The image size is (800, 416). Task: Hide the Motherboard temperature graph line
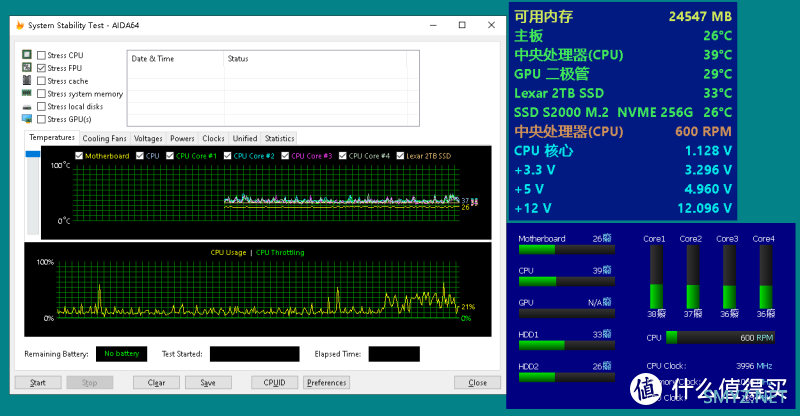tap(79, 156)
